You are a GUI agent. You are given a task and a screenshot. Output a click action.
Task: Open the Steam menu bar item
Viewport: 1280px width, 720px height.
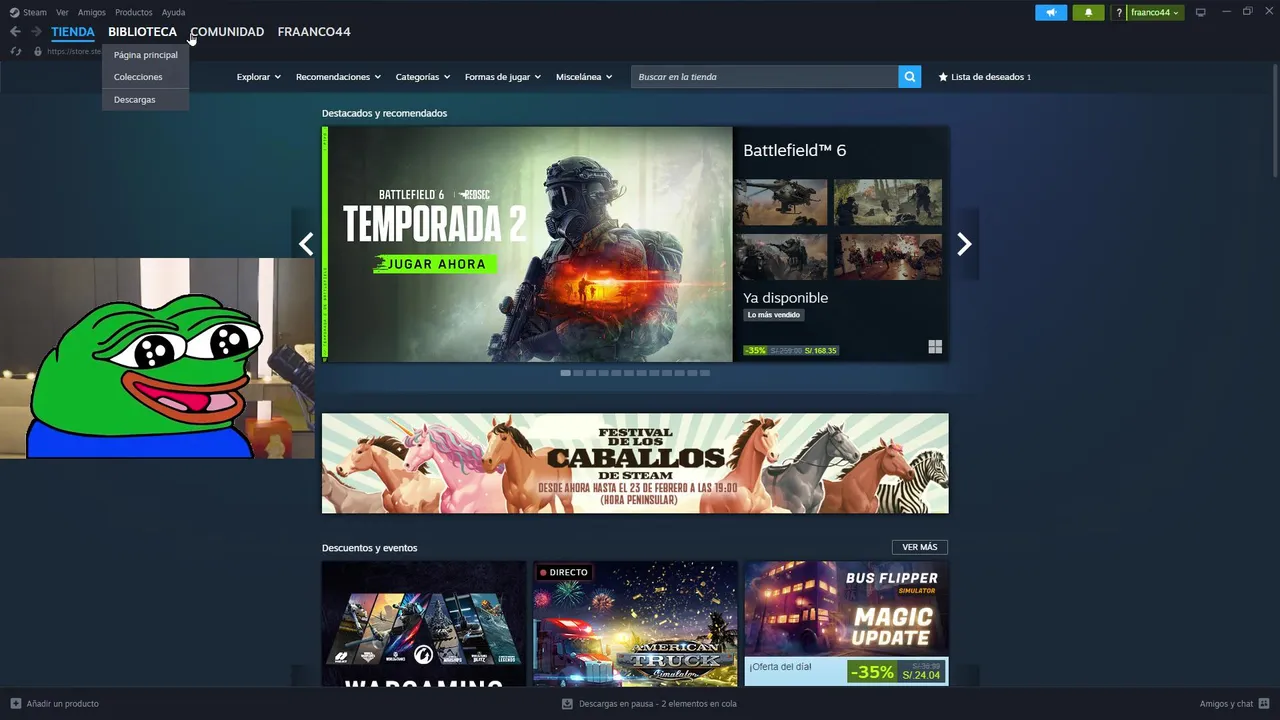(x=35, y=12)
